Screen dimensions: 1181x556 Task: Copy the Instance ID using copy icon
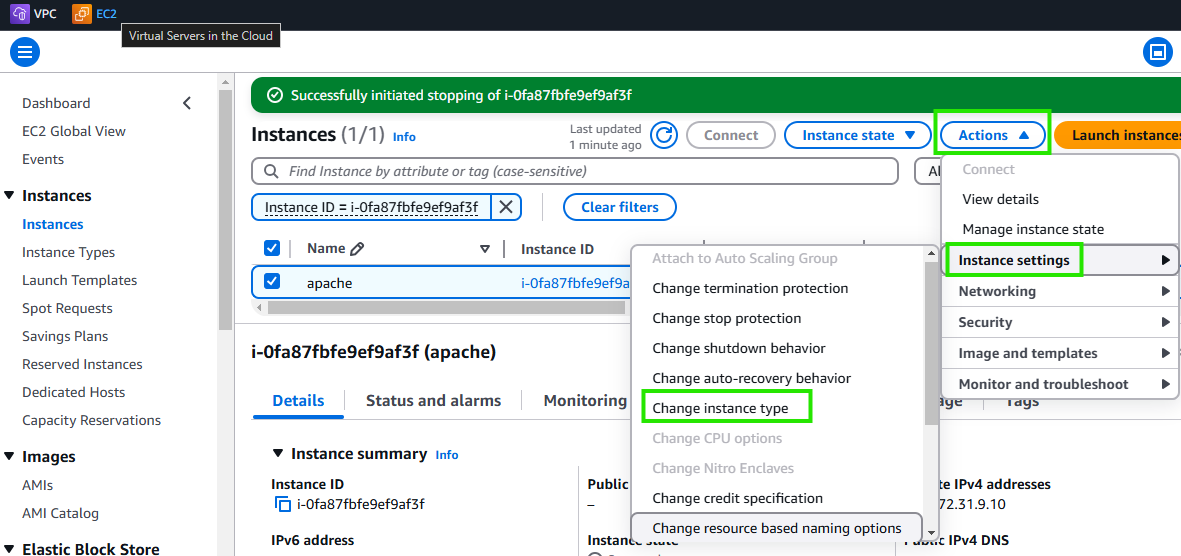tap(283, 505)
